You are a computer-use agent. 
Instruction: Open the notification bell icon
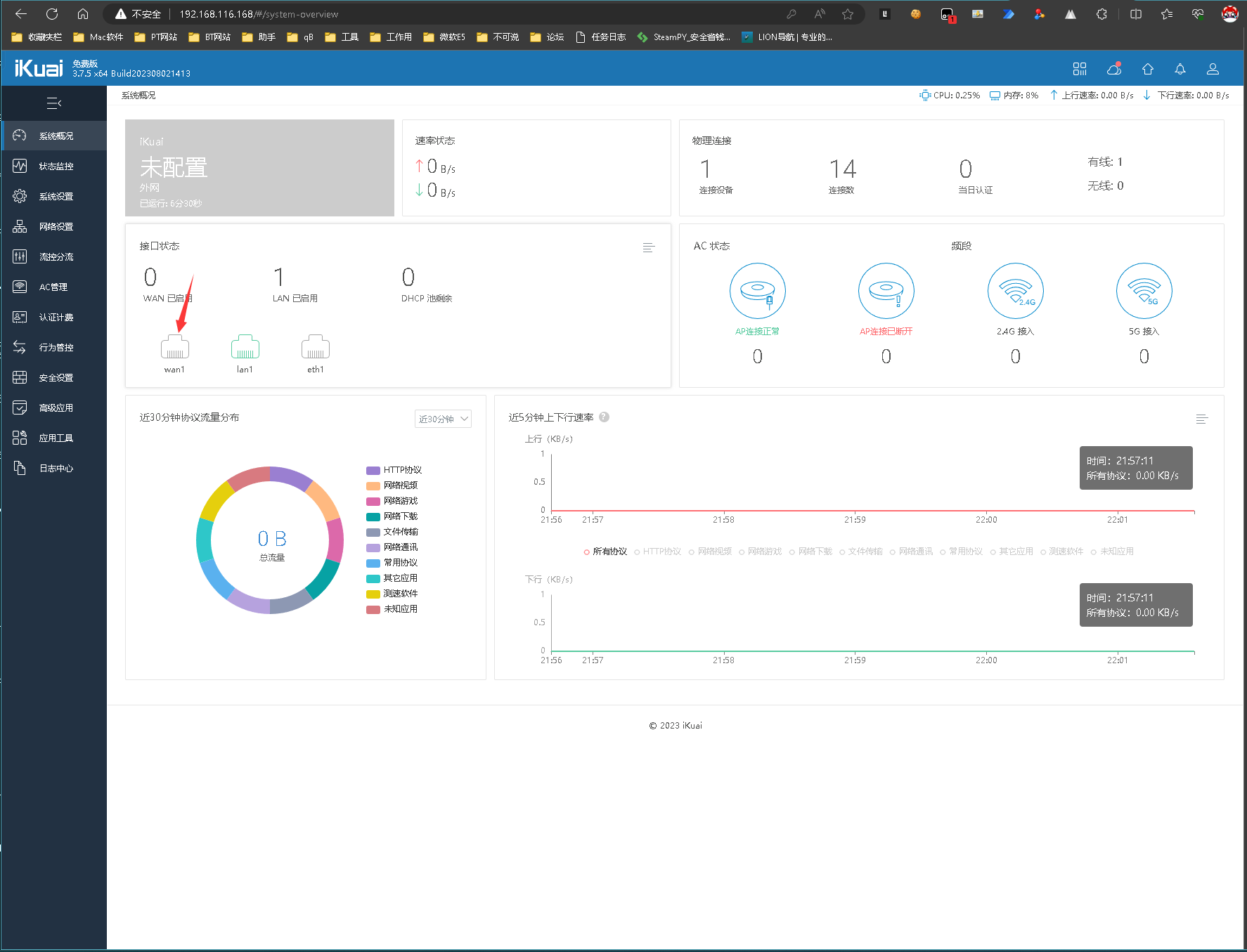[1180, 69]
